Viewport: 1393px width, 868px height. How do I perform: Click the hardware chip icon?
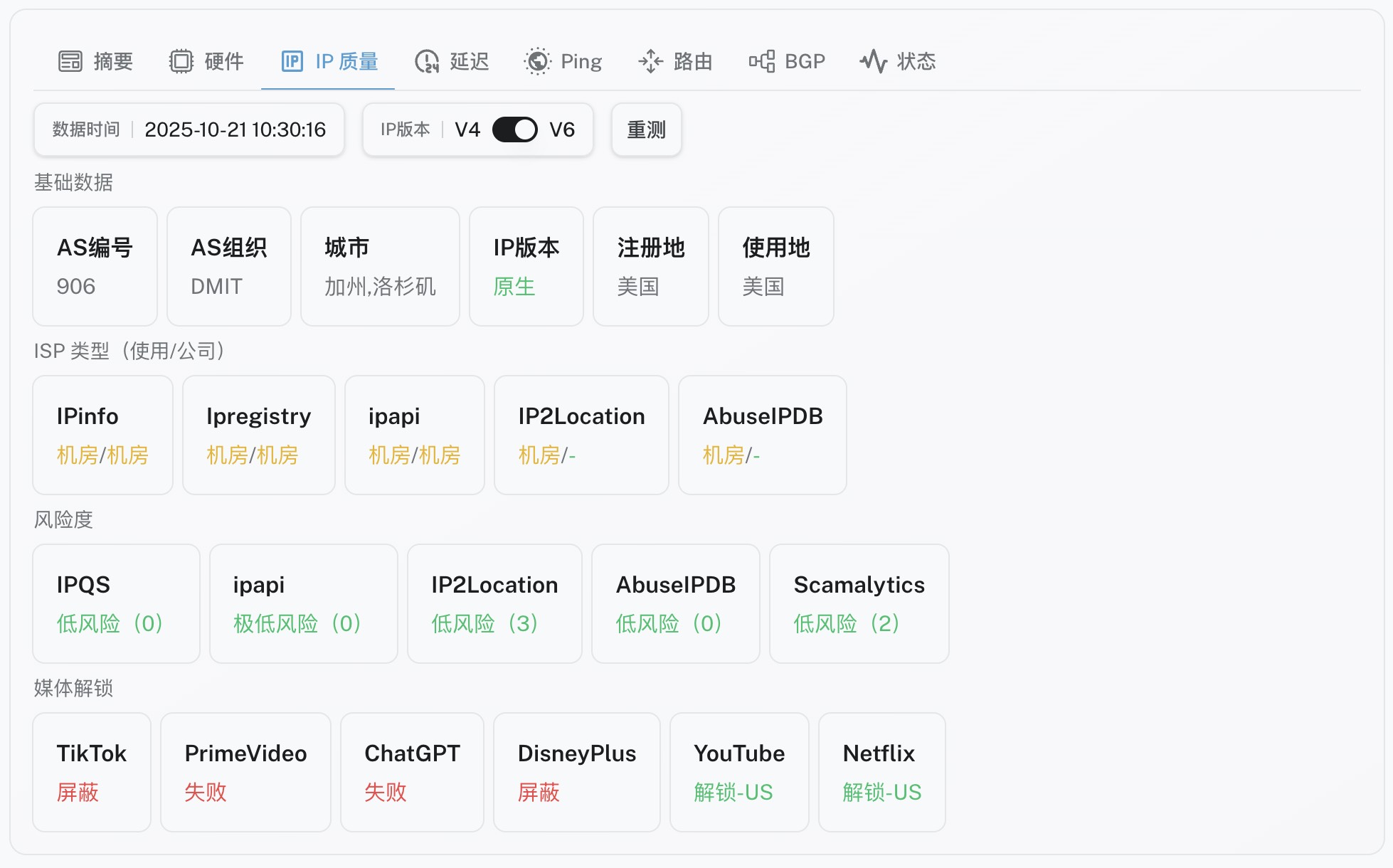(181, 61)
